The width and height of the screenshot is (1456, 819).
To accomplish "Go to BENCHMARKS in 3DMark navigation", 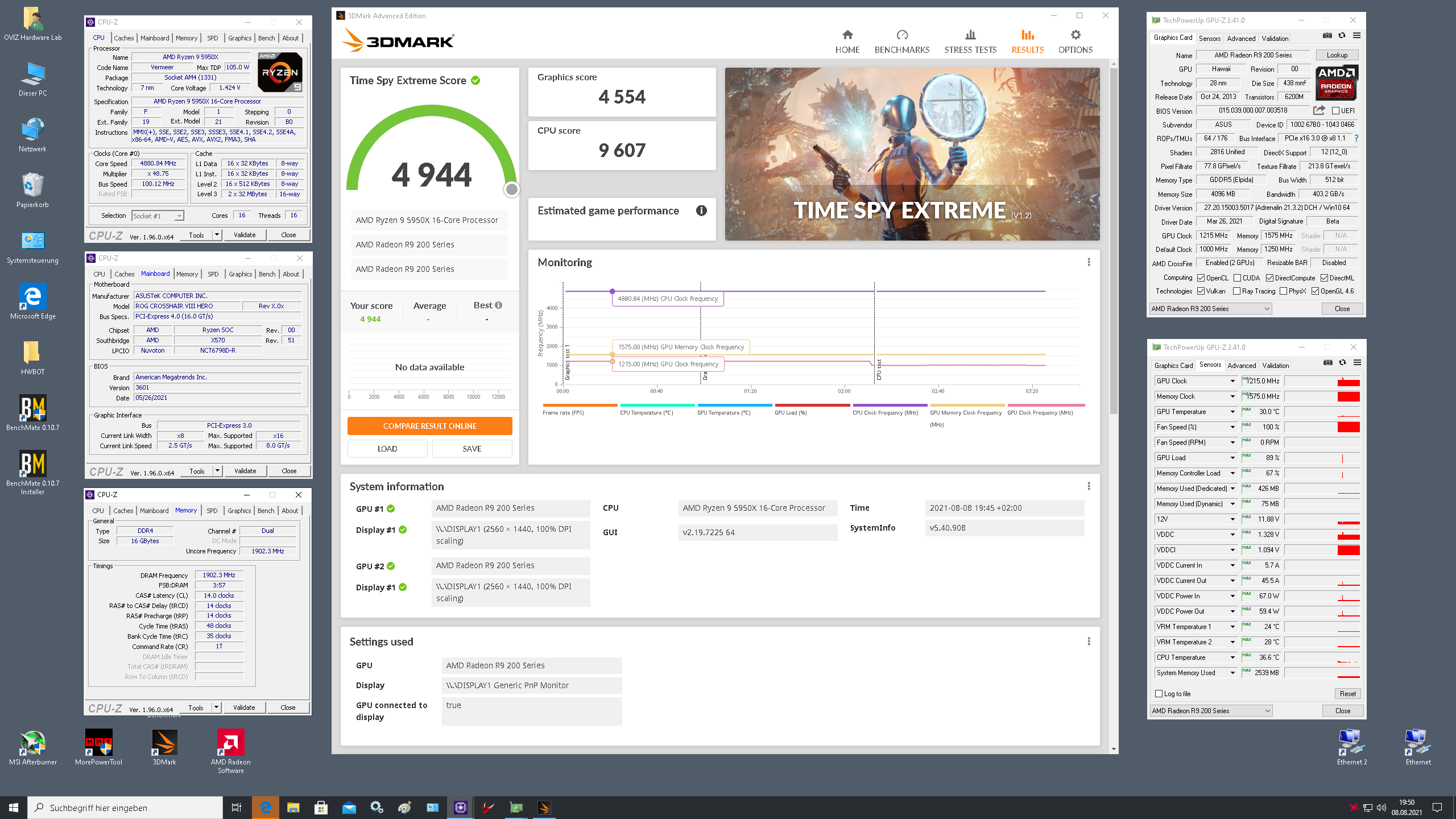I will click(x=901, y=42).
